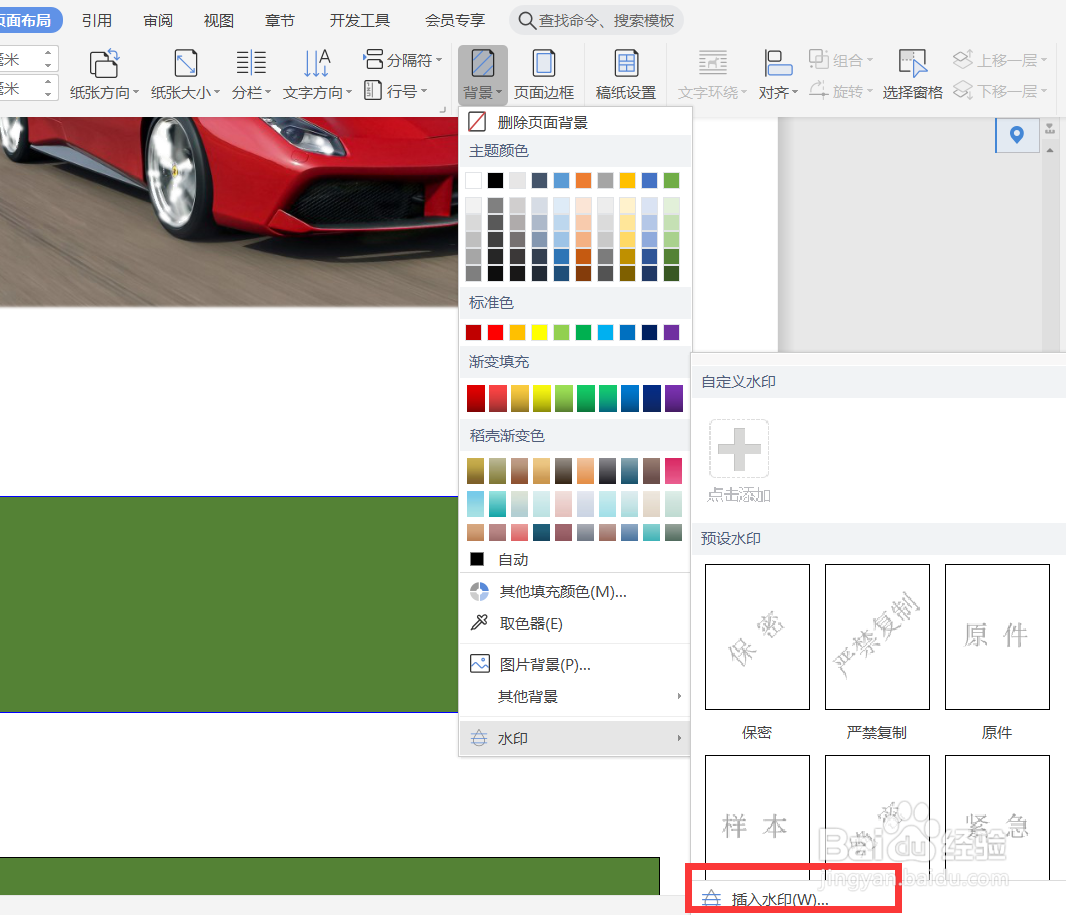Pick the yellow standard color swatch
The width and height of the screenshot is (1066, 915).
pos(539,332)
